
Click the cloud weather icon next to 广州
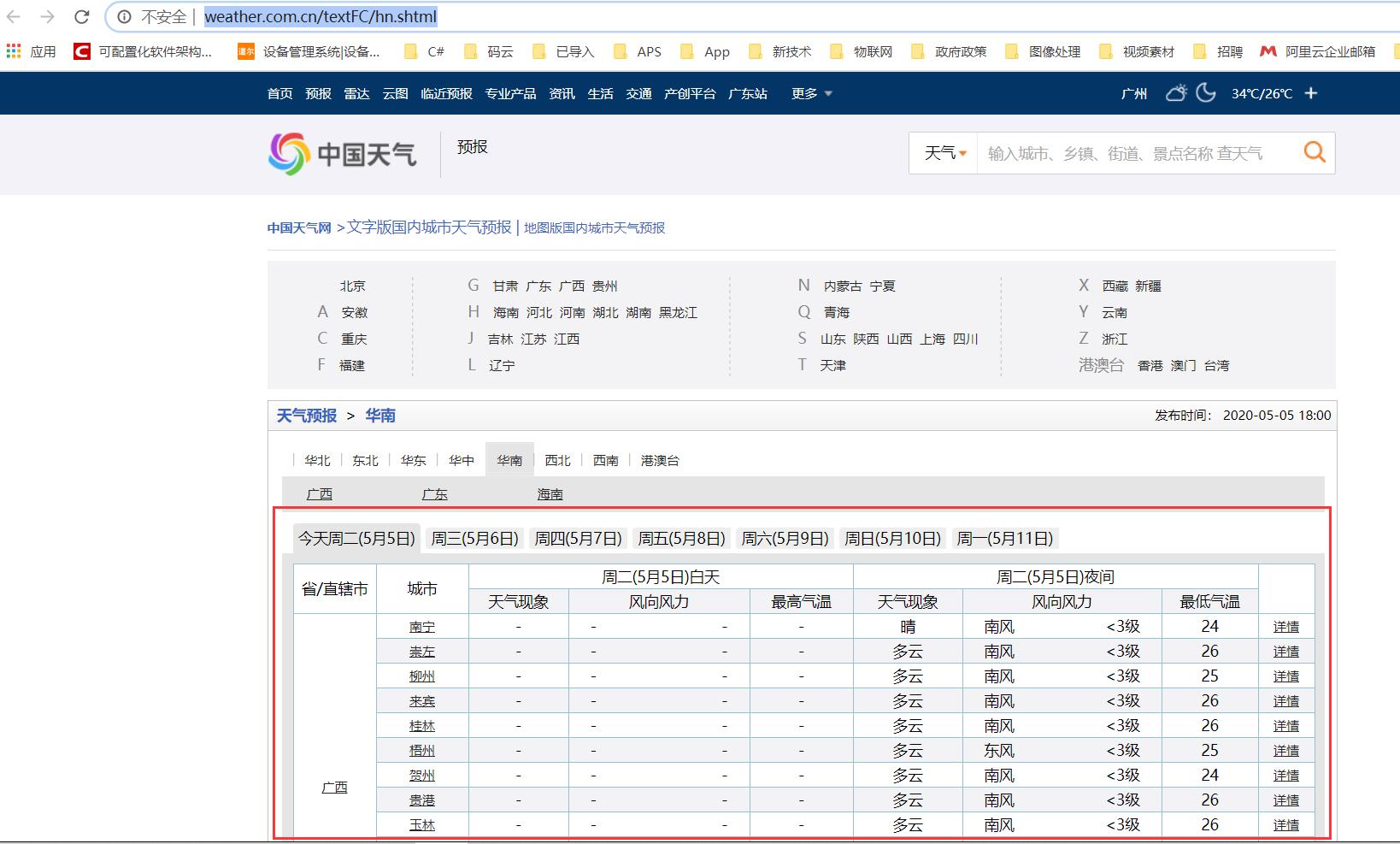coord(1176,93)
